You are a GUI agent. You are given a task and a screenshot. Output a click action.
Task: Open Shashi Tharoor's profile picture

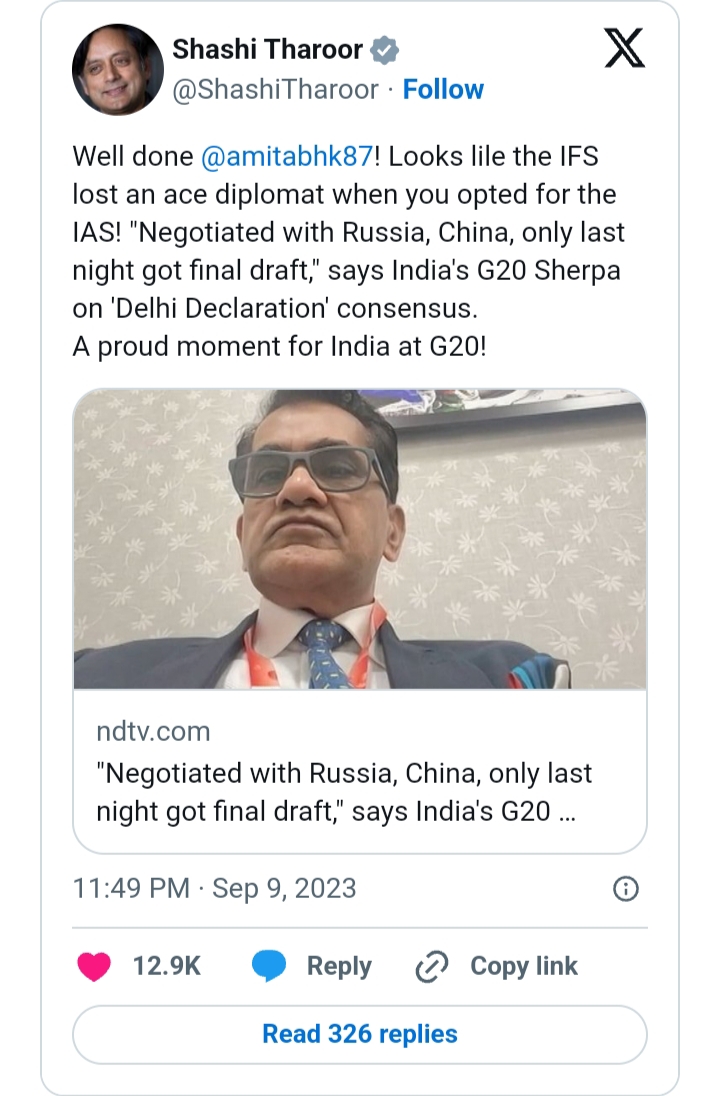[118, 70]
